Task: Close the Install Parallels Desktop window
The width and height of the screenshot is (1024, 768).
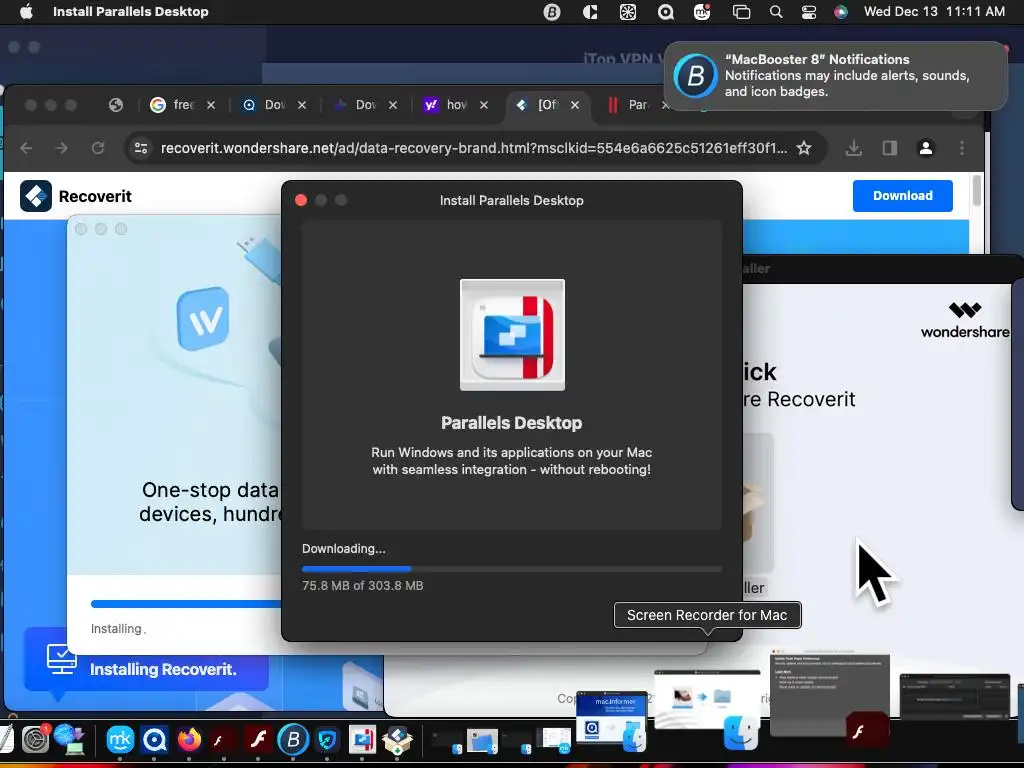Action: point(301,200)
